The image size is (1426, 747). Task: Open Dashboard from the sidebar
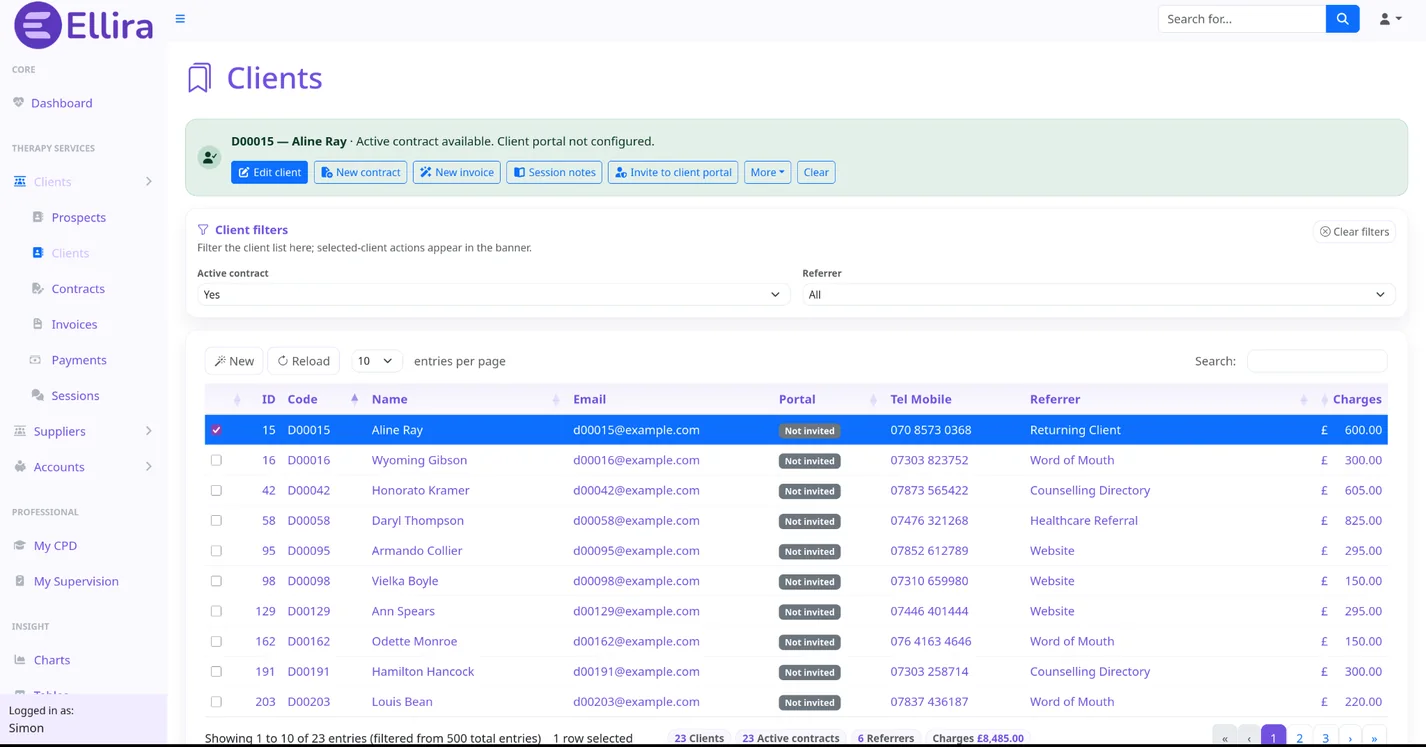pyautogui.click(x=62, y=103)
